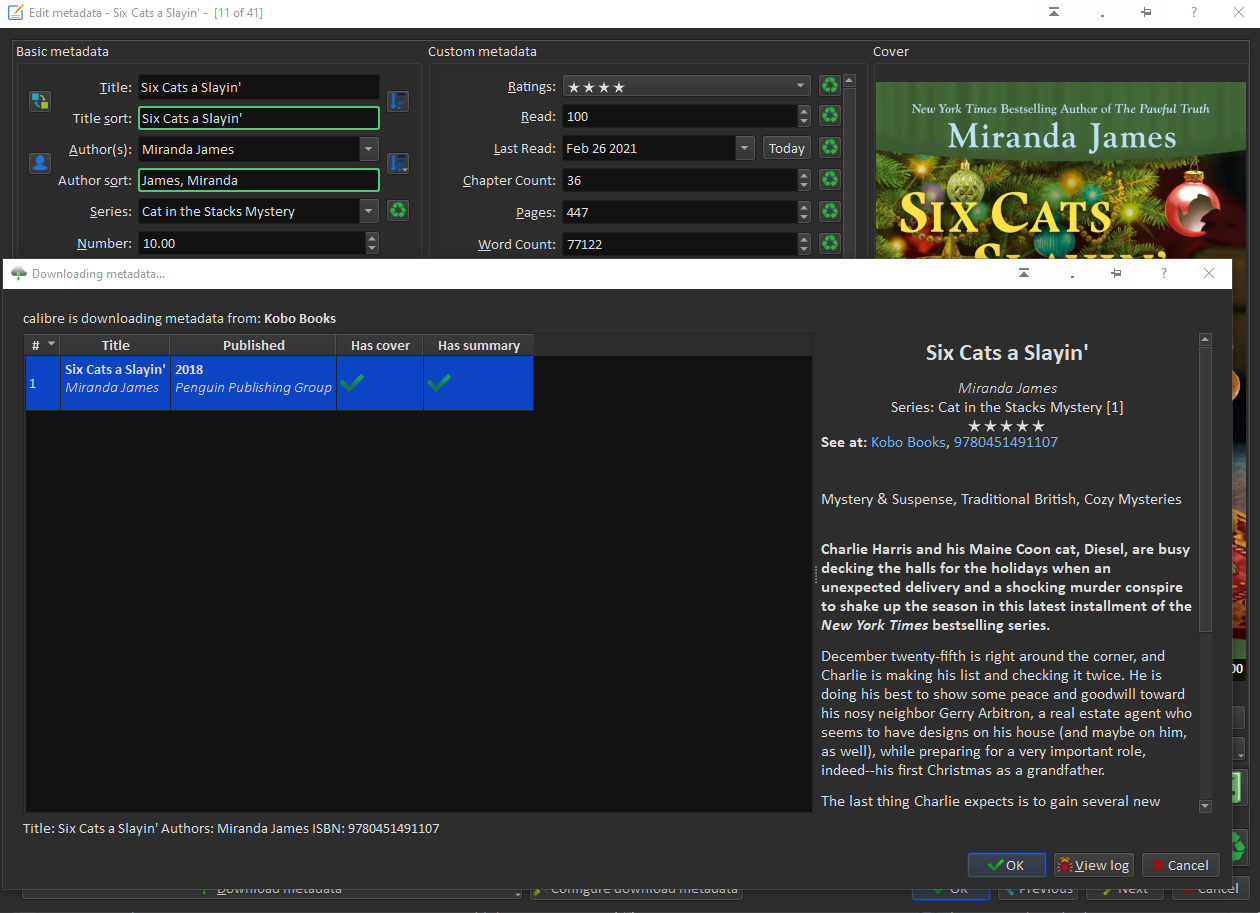Click the recycle icon next to Pages
Image resolution: width=1260 pixels, height=913 pixels.
pyautogui.click(x=829, y=212)
